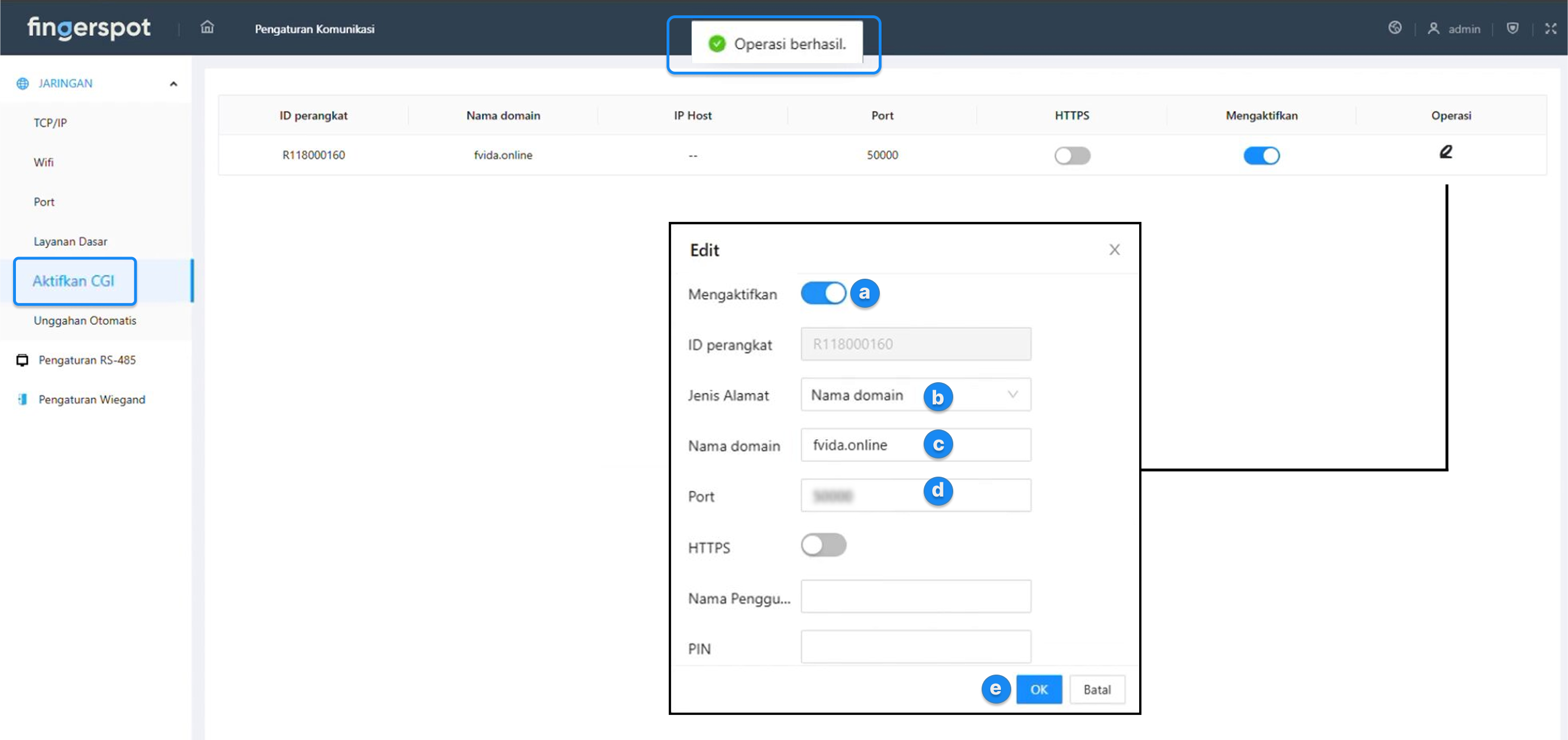The image size is (1568, 740).
Task: Disable Mengaktifkan switch in table row
Action: pos(1261,156)
